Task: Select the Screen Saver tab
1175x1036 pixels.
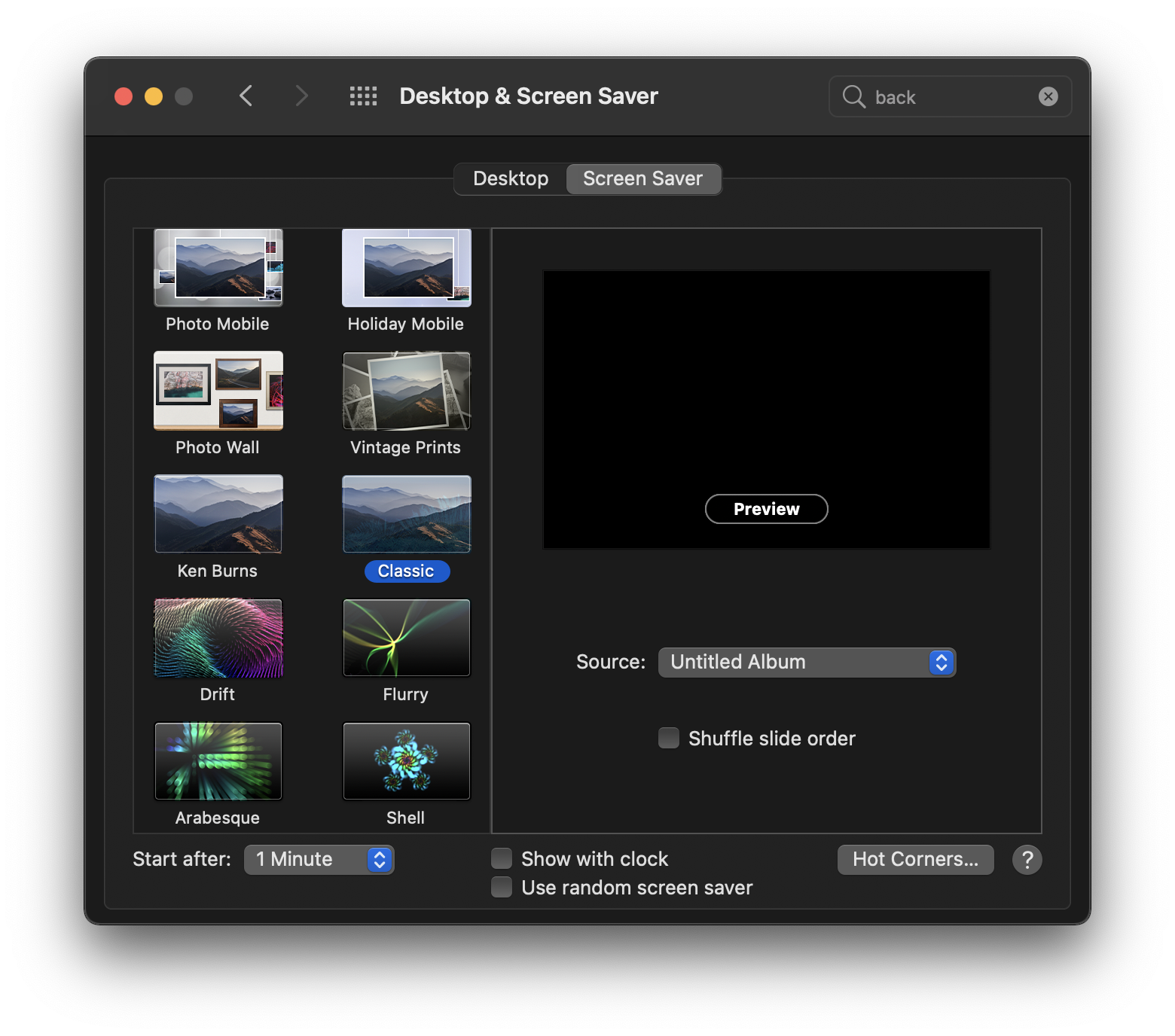Action: point(642,179)
